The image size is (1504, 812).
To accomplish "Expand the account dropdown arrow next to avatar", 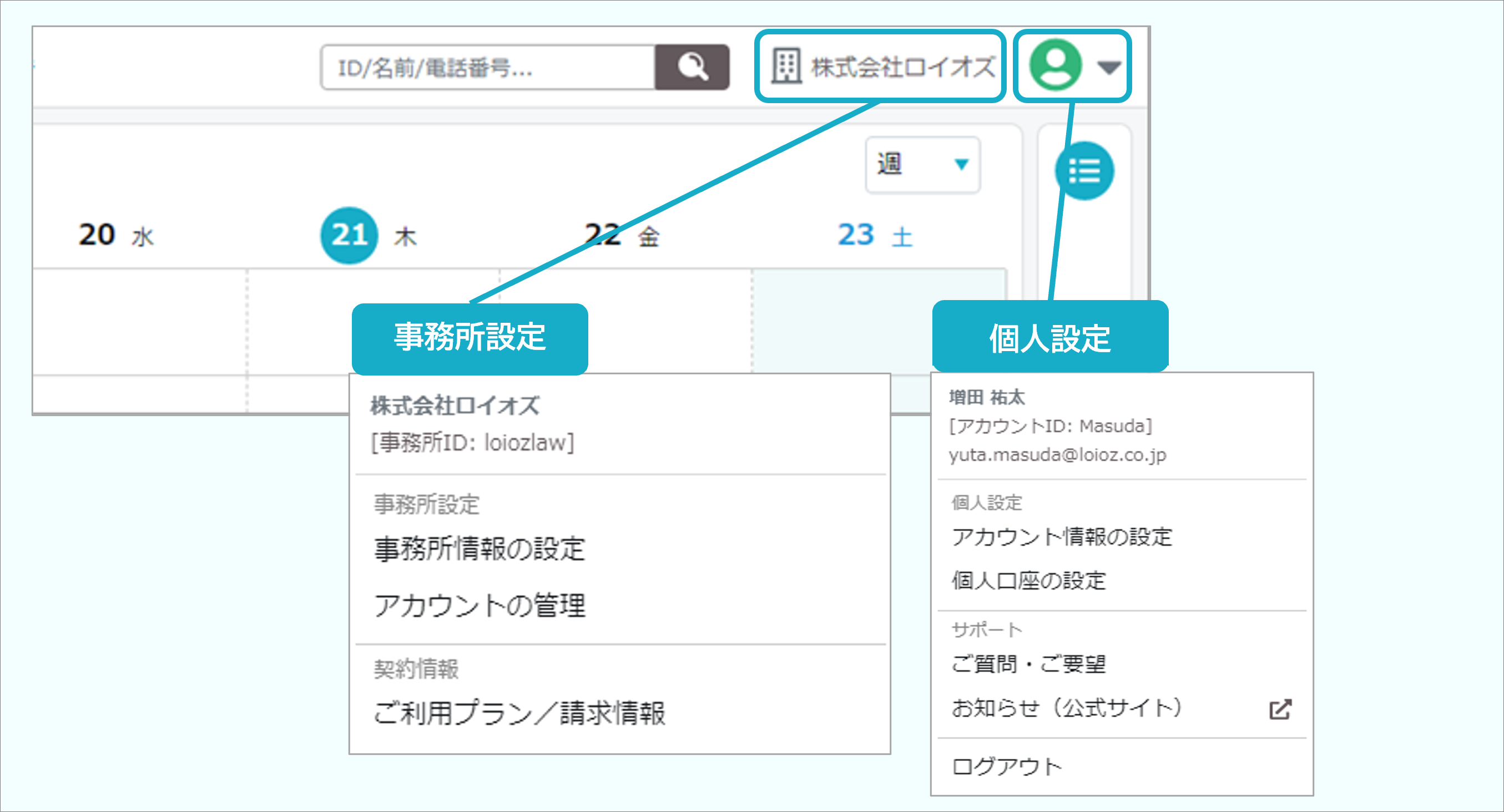I will pyautogui.click(x=1109, y=68).
